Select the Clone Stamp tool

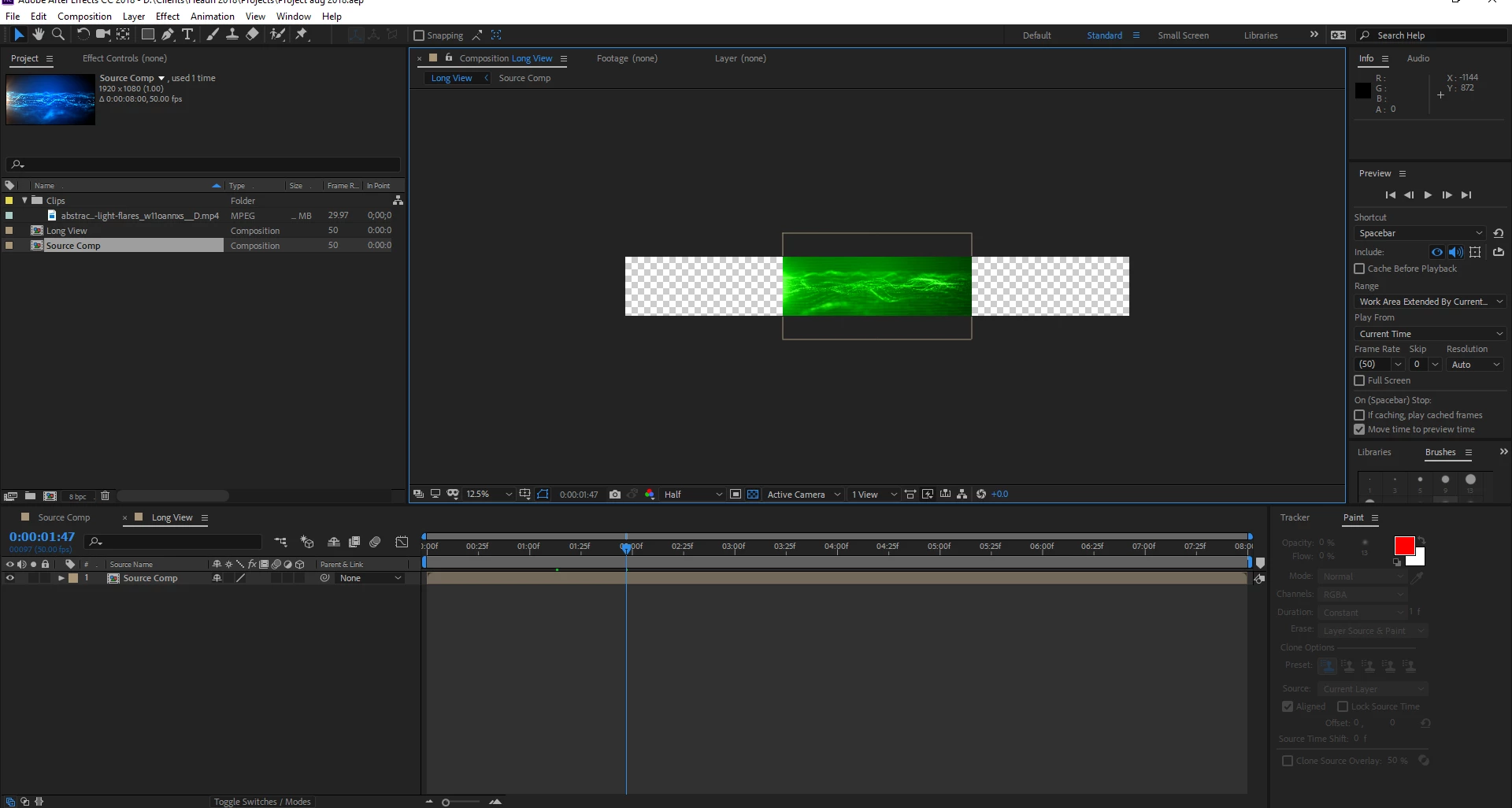(x=232, y=35)
